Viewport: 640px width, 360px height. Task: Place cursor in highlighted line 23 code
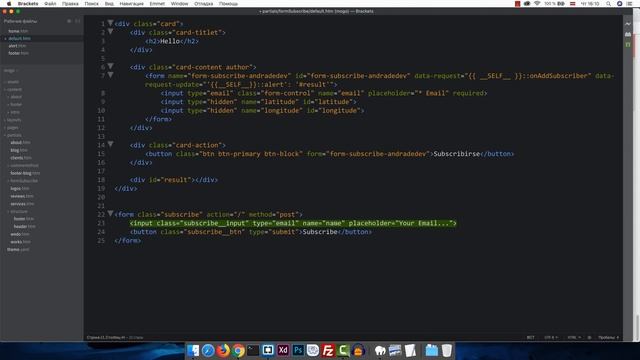tap(293, 223)
